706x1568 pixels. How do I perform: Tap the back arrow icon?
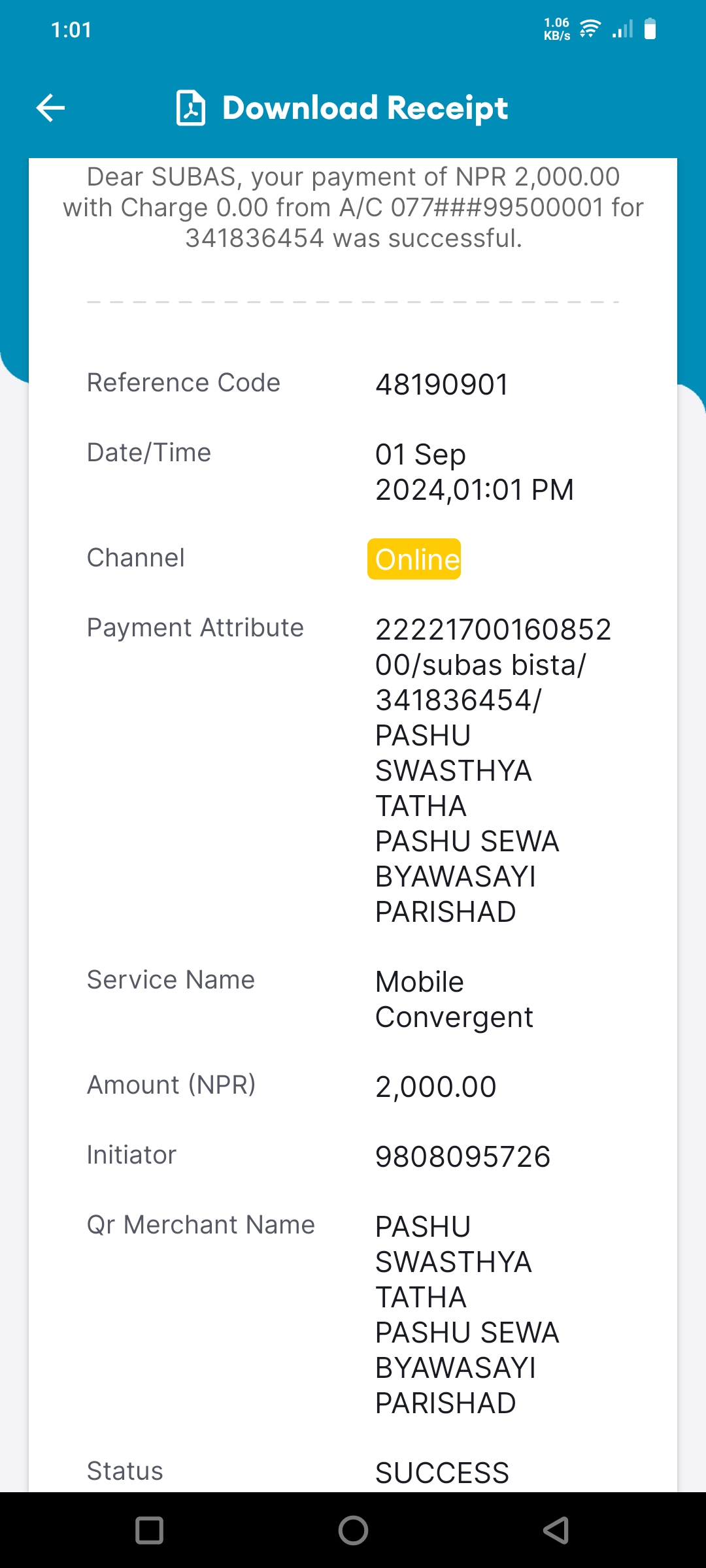[x=50, y=108]
